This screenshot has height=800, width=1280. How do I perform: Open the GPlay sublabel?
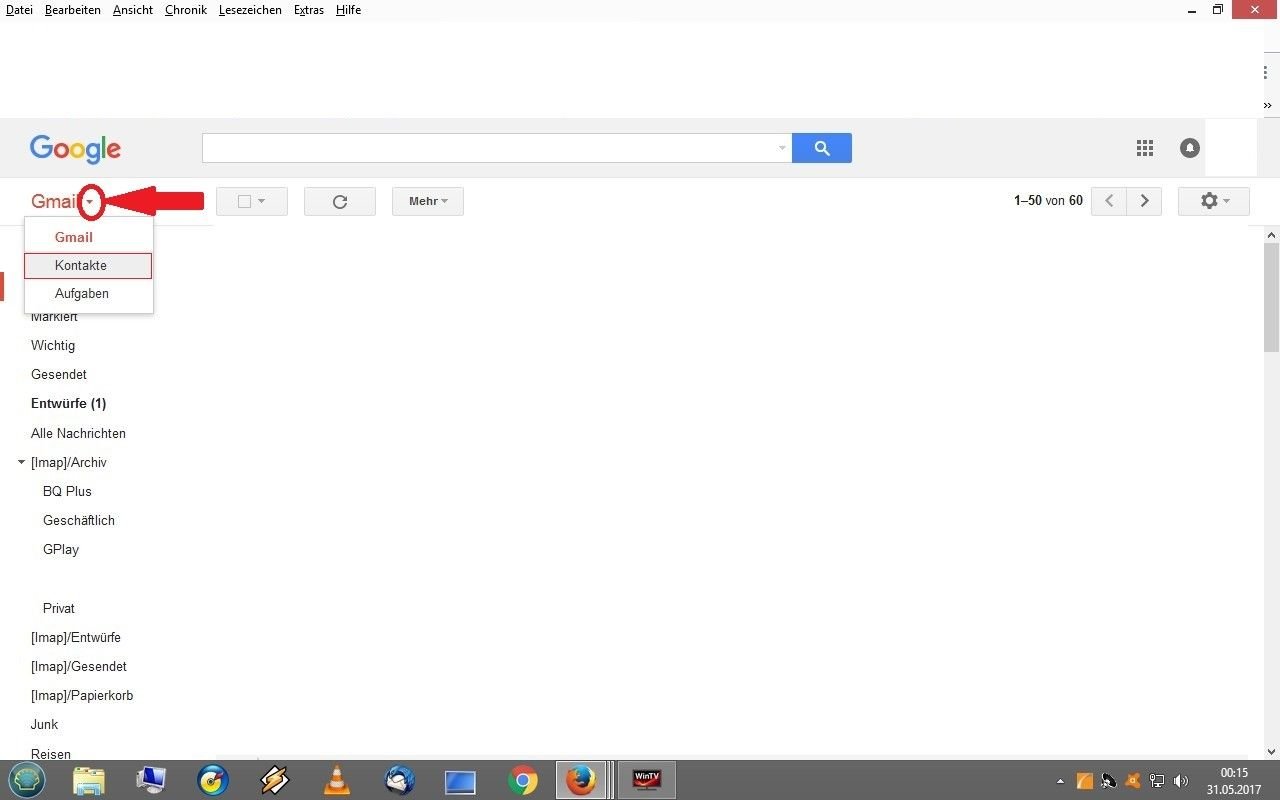(x=61, y=549)
